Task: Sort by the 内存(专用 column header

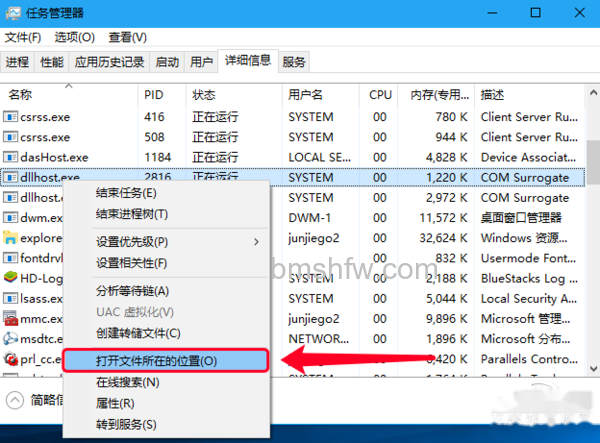Action: click(x=436, y=94)
